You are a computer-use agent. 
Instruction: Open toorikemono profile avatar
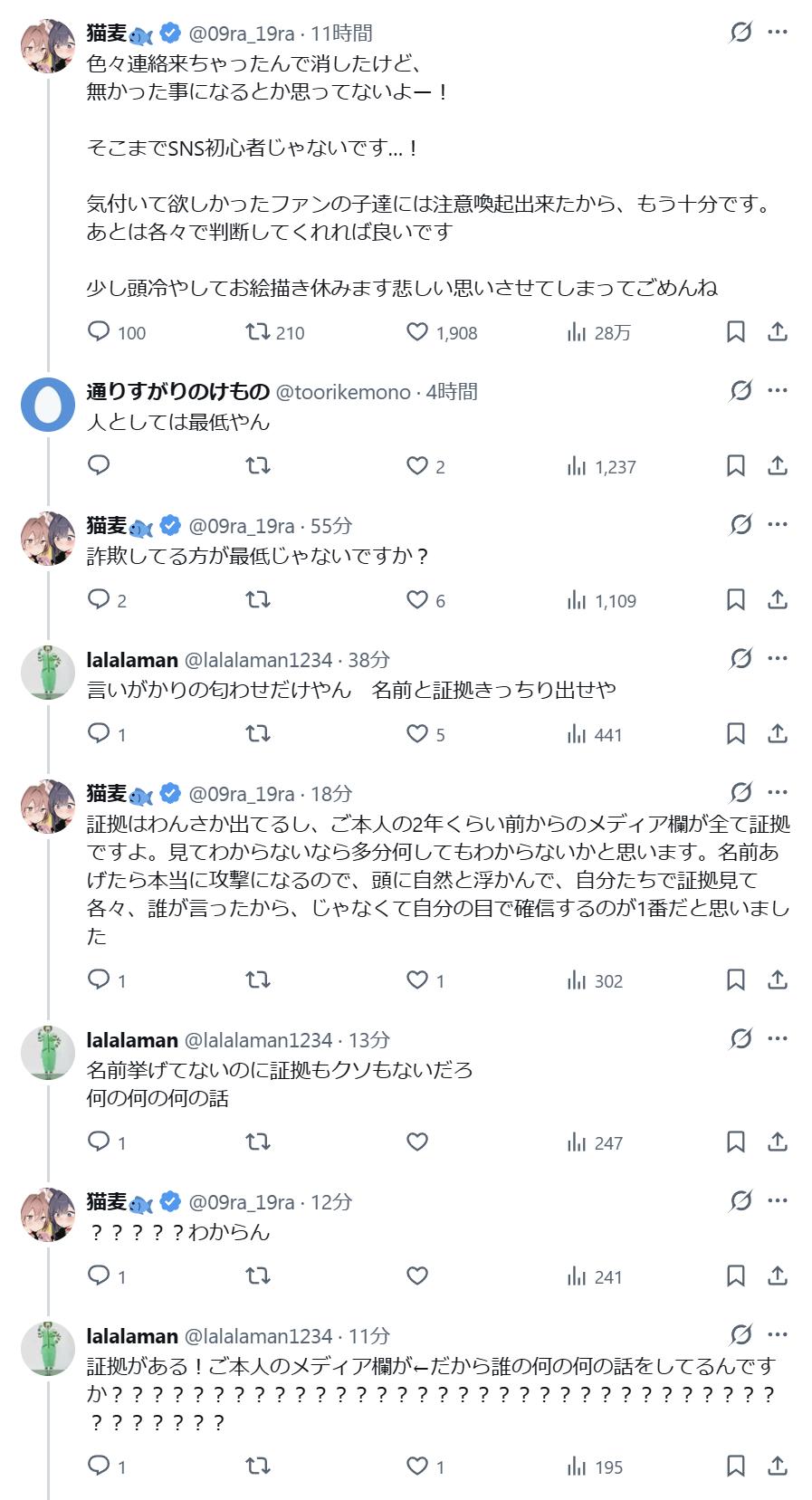(x=48, y=405)
